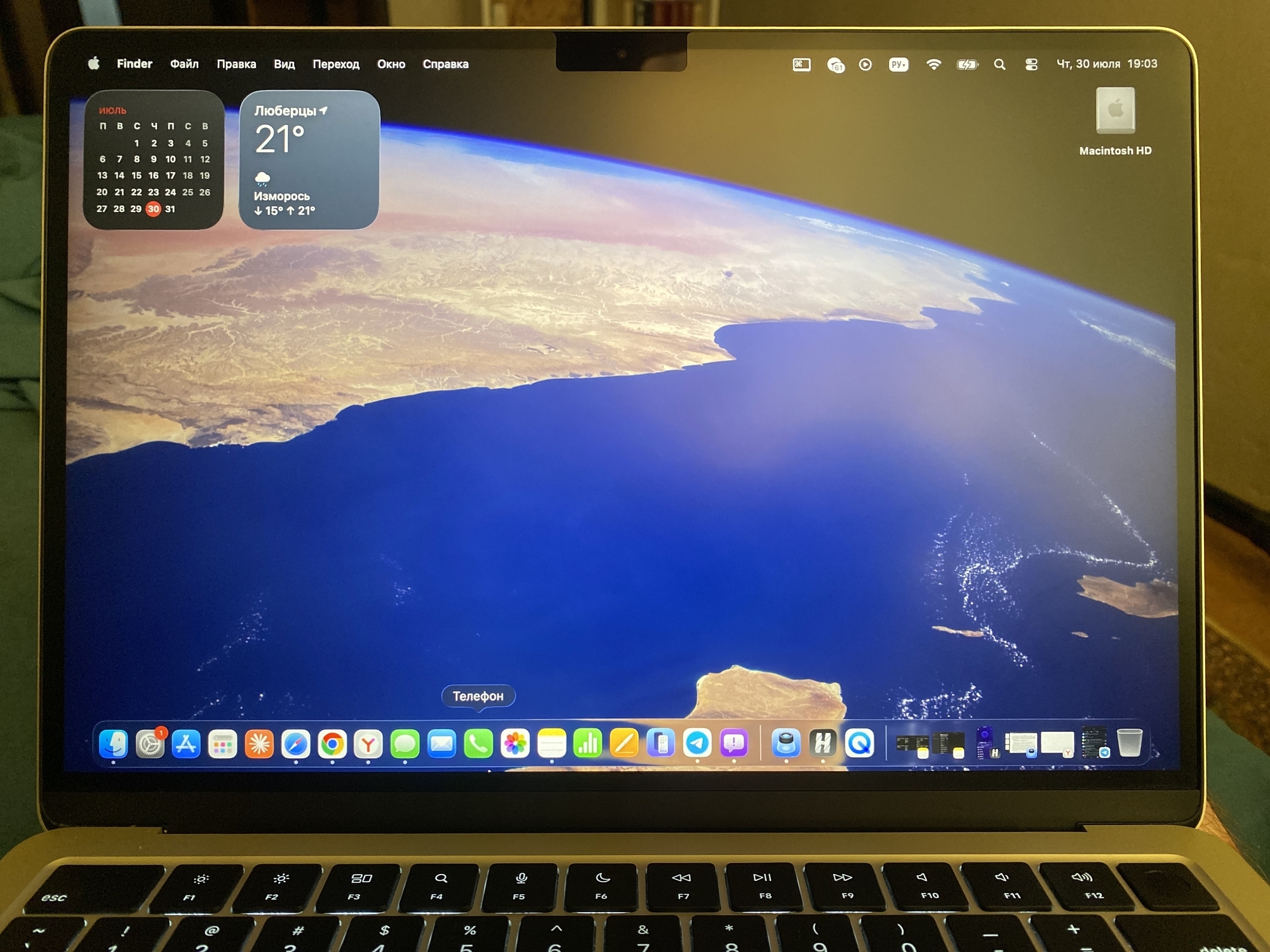The width and height of the screenshot is (1270, 952).
Task: Restore minimized Telegram window thumbnail in Dock
Action: (x=1095, y=743)
